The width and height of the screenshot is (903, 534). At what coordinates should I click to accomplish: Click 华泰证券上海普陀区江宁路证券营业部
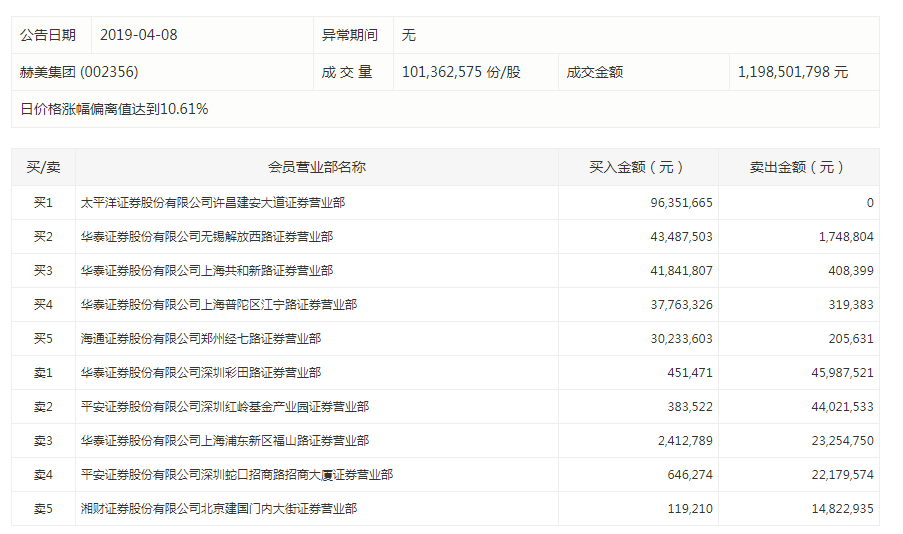[218, 304]
